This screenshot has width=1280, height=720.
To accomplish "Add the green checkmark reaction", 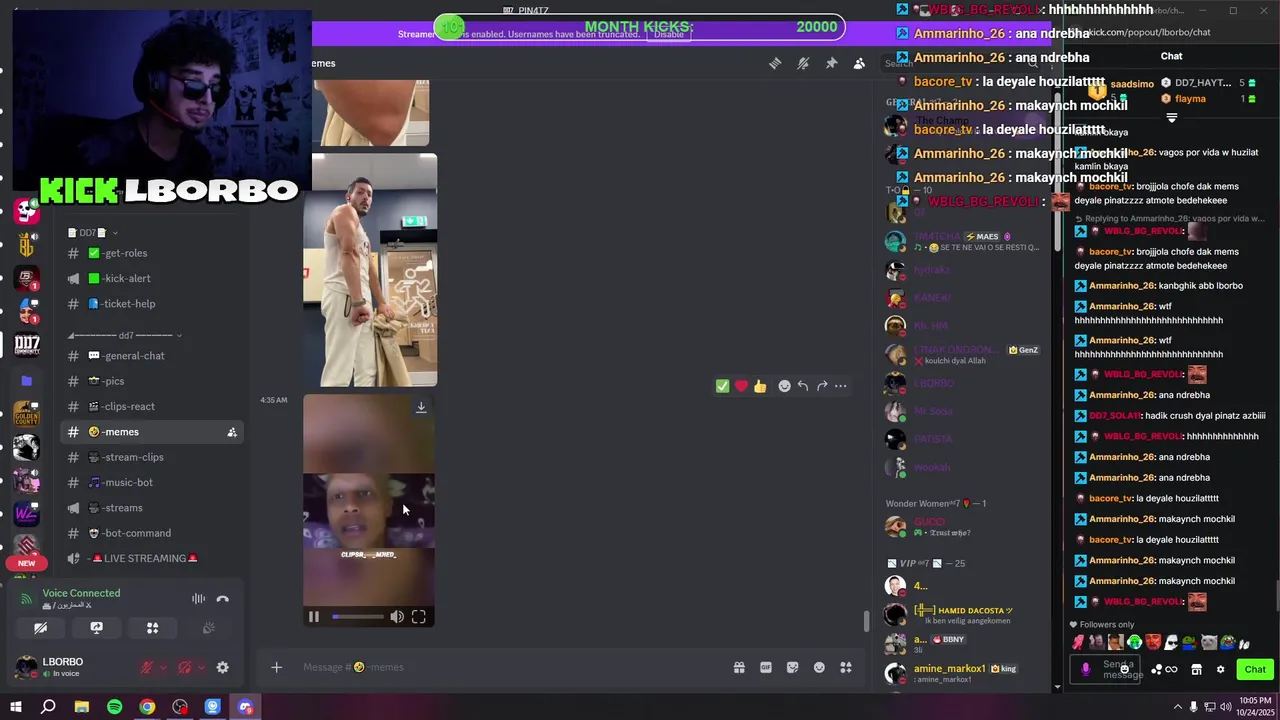I will [x=722, y=386].
